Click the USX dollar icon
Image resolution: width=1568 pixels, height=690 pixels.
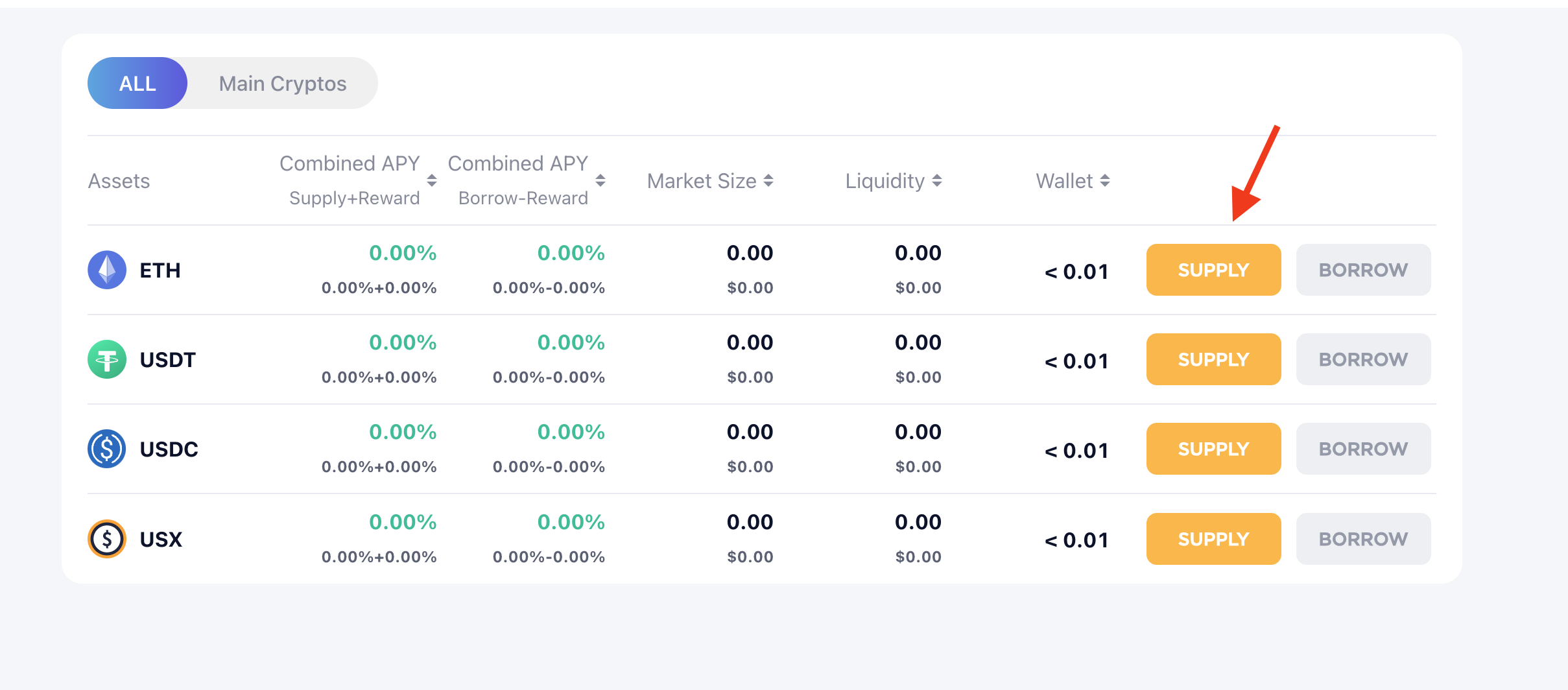click(x=107, y=539)
